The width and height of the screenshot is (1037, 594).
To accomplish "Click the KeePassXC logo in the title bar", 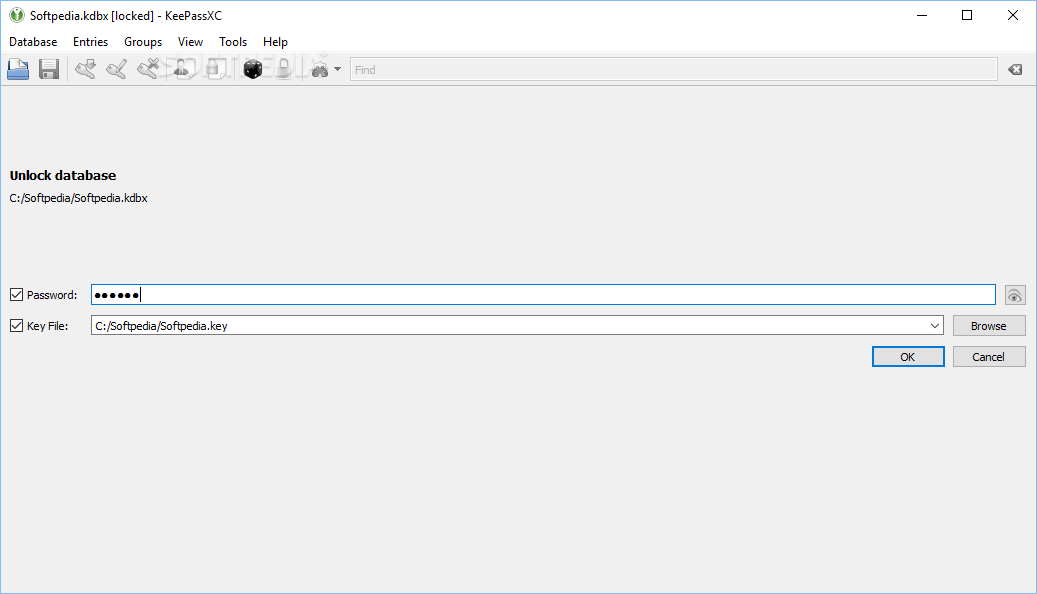I will click(17, 15).
